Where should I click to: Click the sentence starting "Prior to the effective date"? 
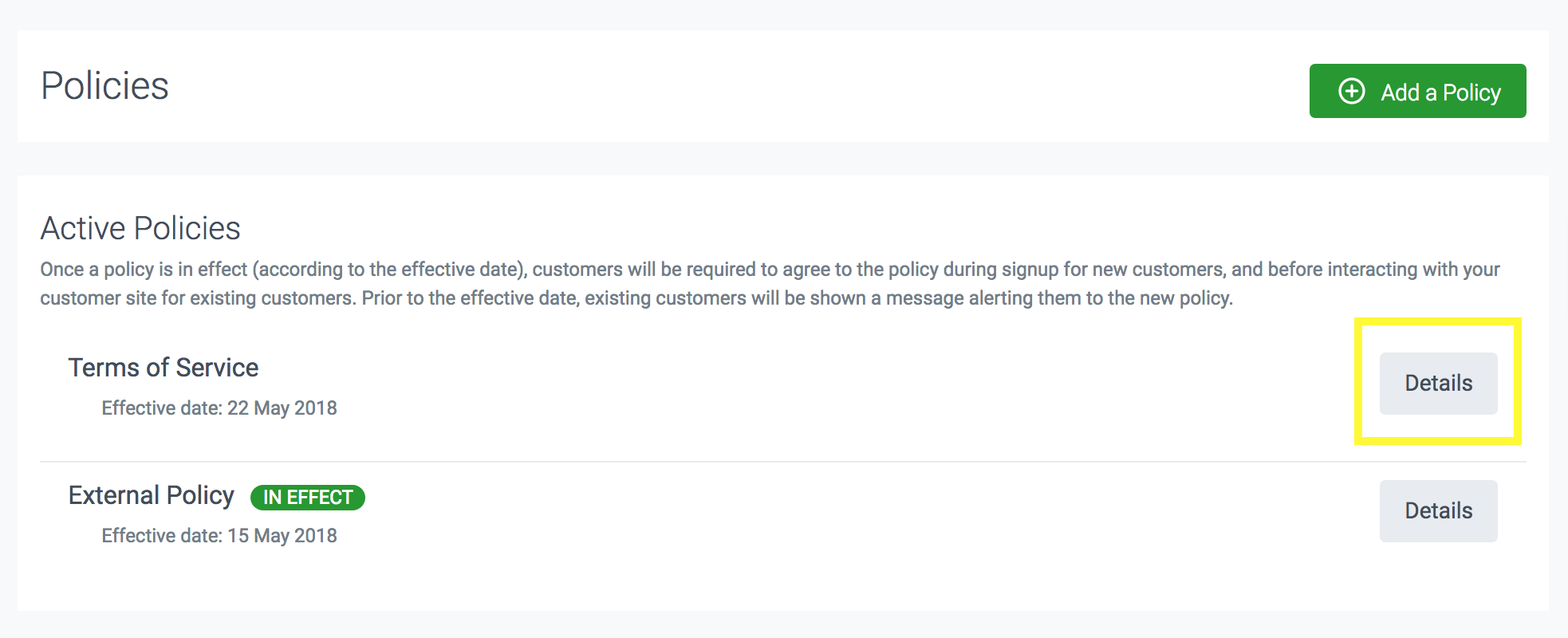tap(798, 298)
